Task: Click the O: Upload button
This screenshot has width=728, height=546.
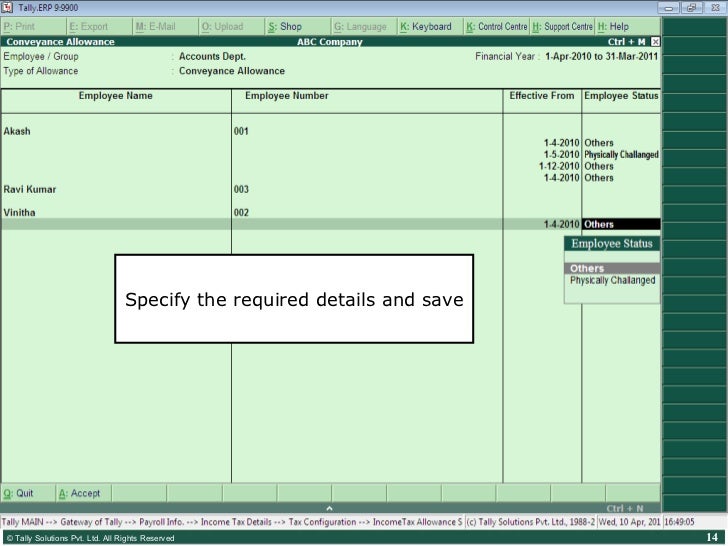Action: click(231, 27)
